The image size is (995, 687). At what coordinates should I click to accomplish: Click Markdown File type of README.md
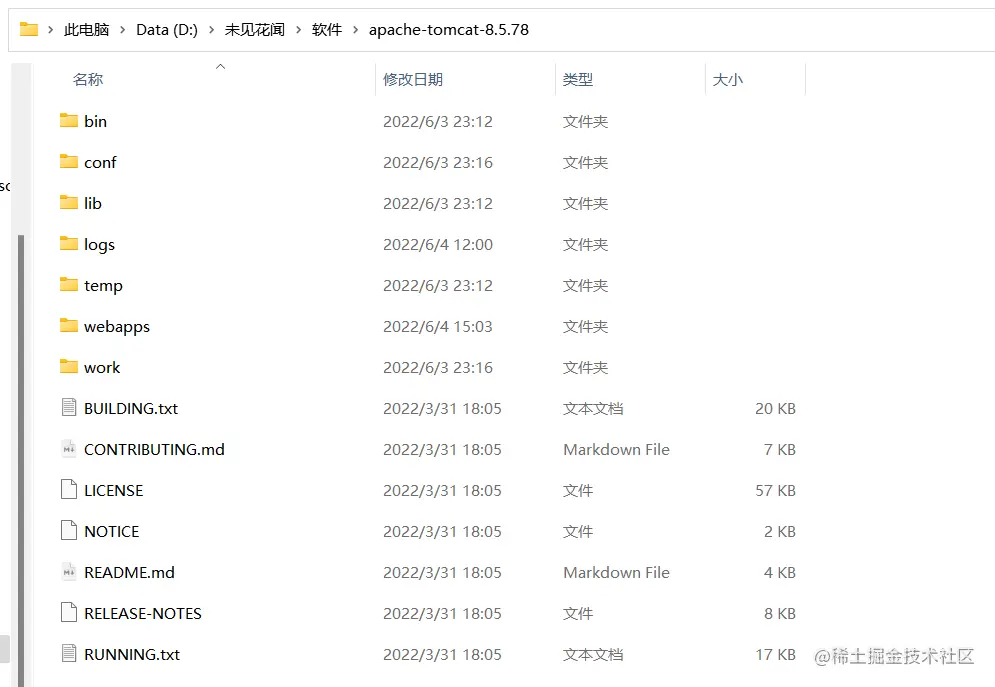pyautogui.click(x=616, y=572)
